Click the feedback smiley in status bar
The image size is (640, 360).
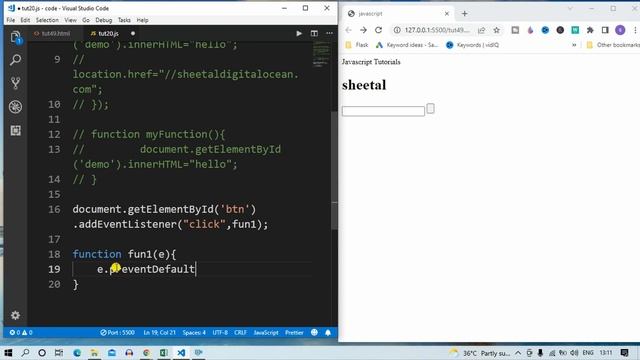(x=314, y=332)
